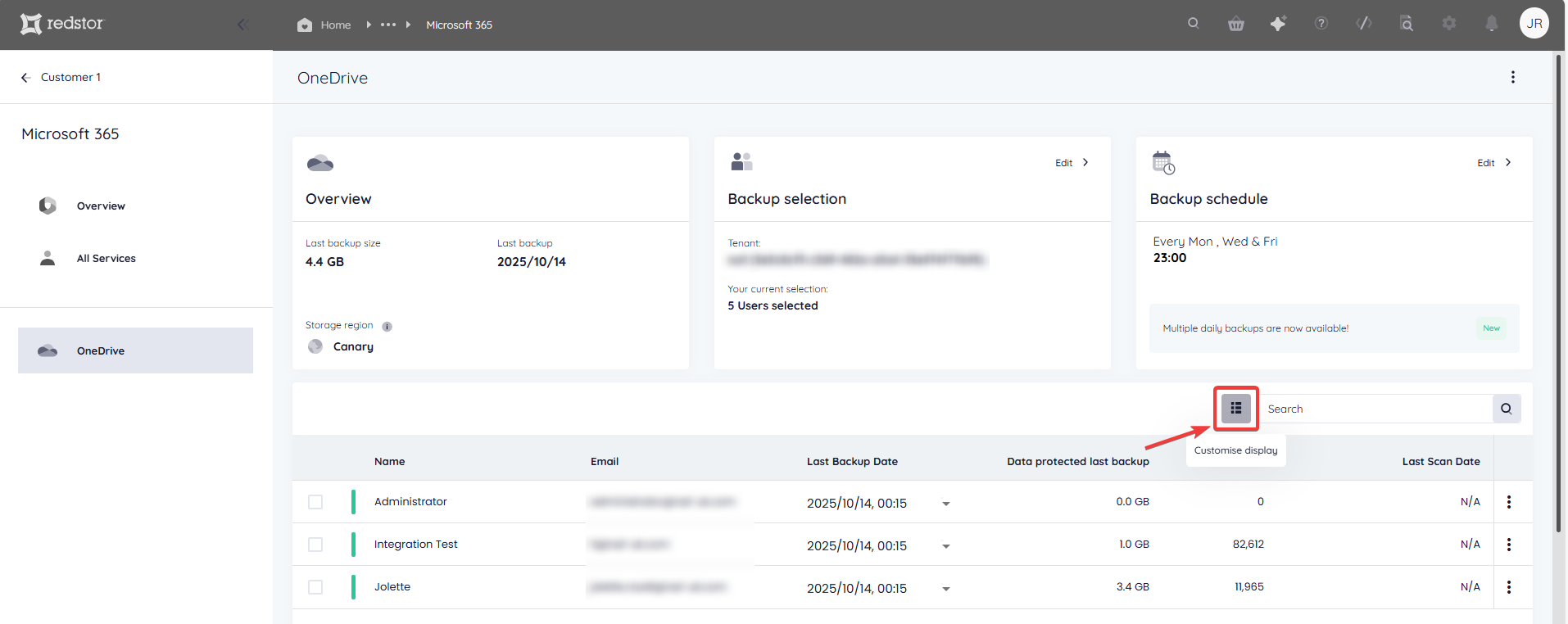Click the Microsoft 365 breadcrumb

coord(459,25)
